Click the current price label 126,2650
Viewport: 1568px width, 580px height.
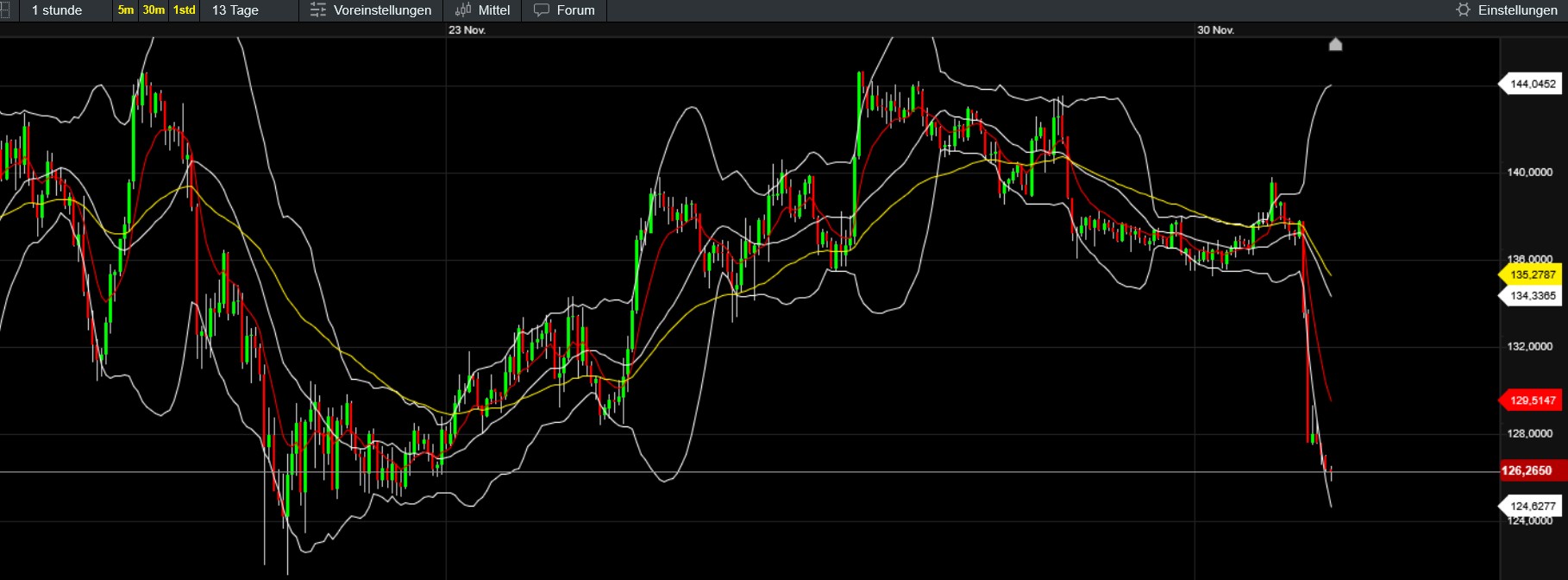click(x=1527, y=471)
